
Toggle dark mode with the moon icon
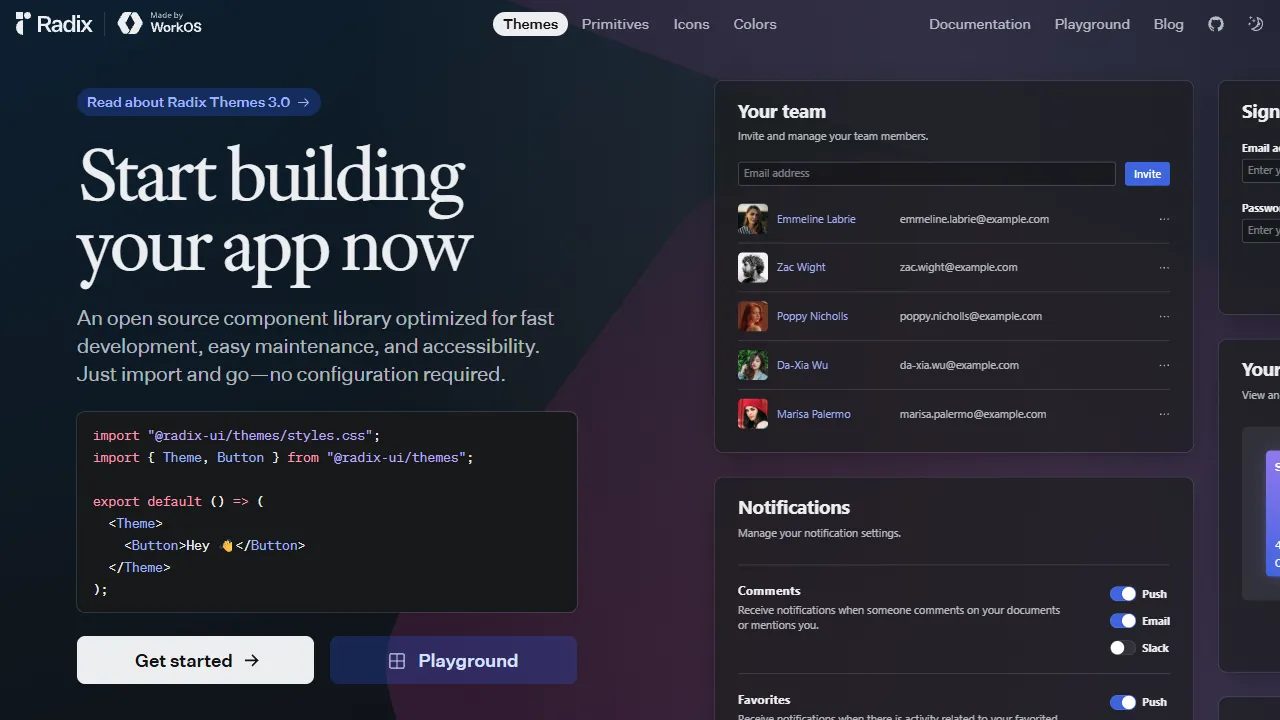tap(1255, 24)
